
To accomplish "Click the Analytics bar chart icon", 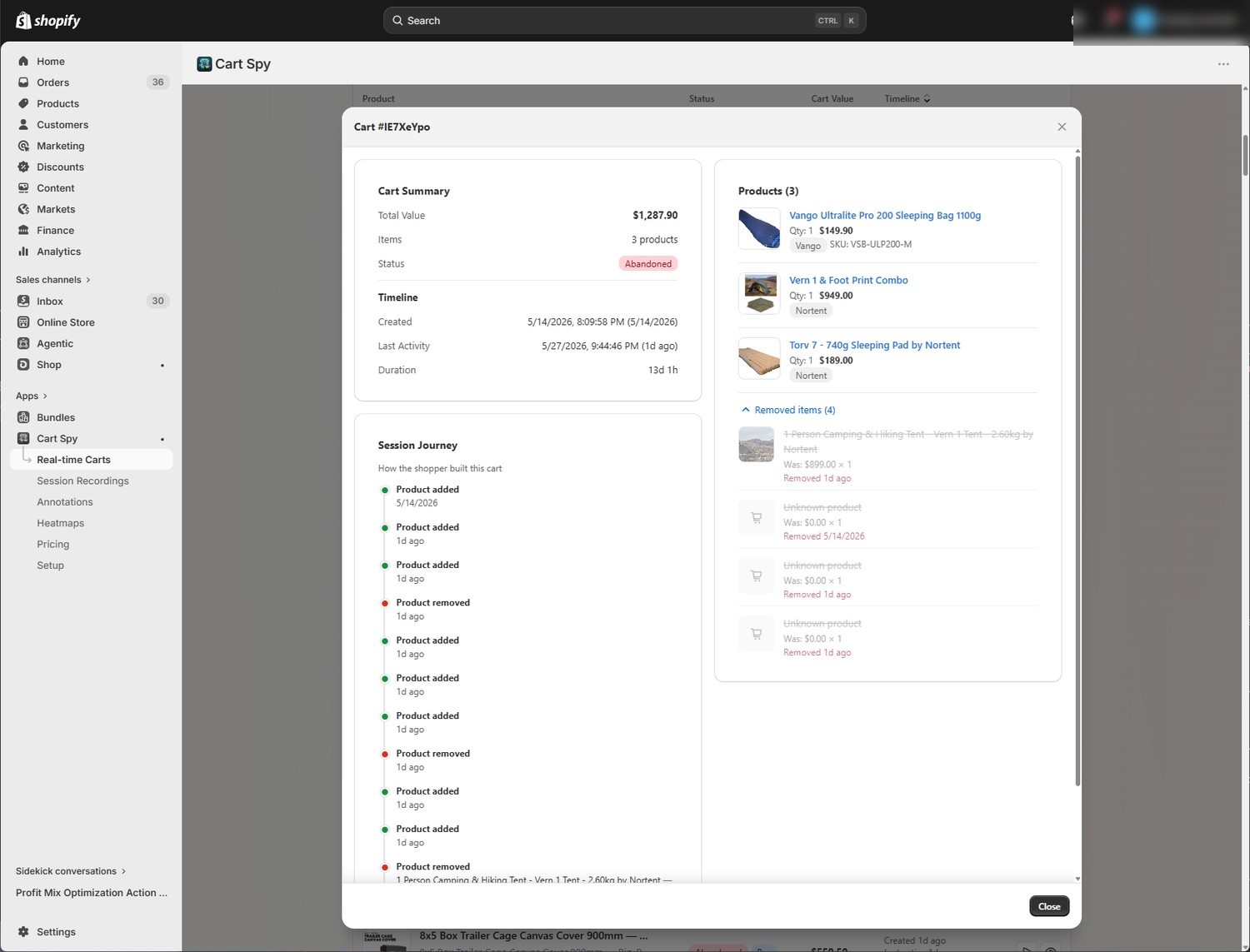I will click(x=23, y=252).
